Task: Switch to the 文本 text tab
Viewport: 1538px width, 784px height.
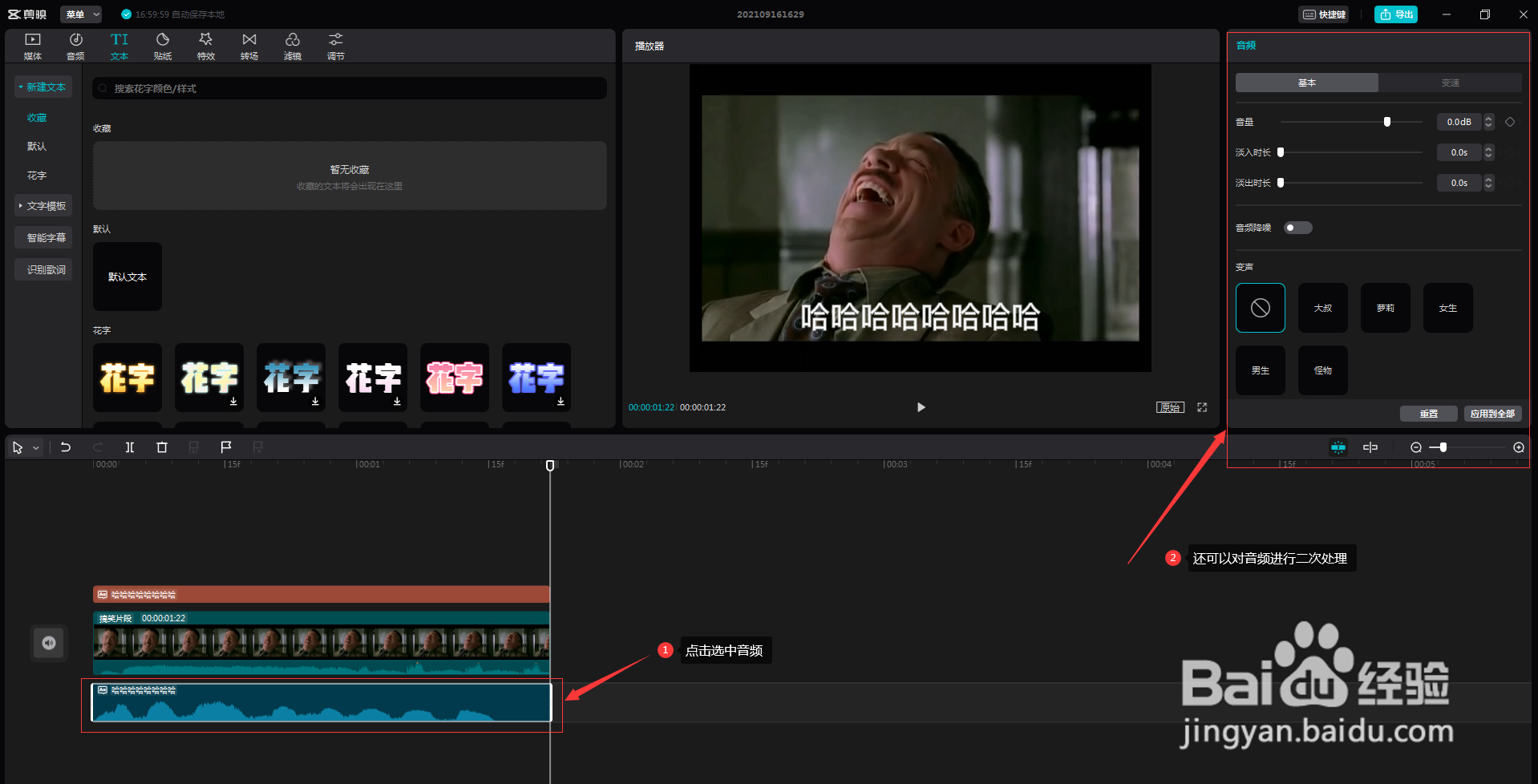Action: (x=119, y=46)
